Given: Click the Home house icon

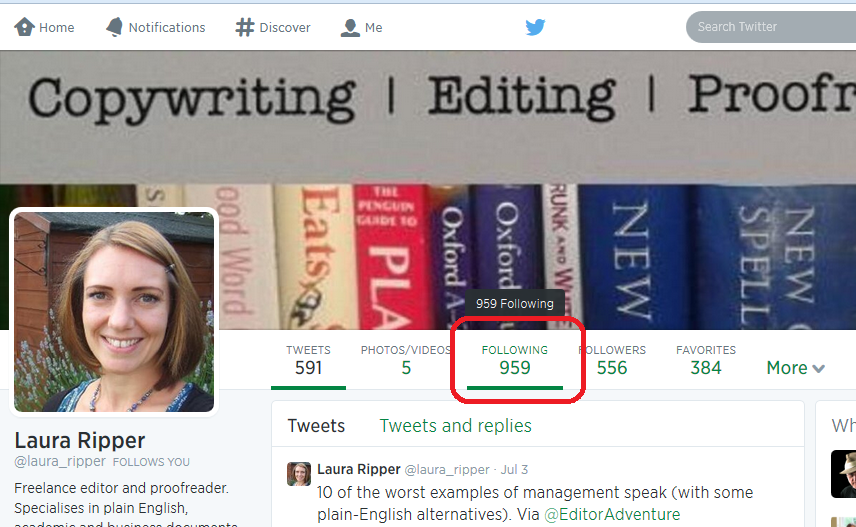Looking at the screenshot, I should point(25,27).
